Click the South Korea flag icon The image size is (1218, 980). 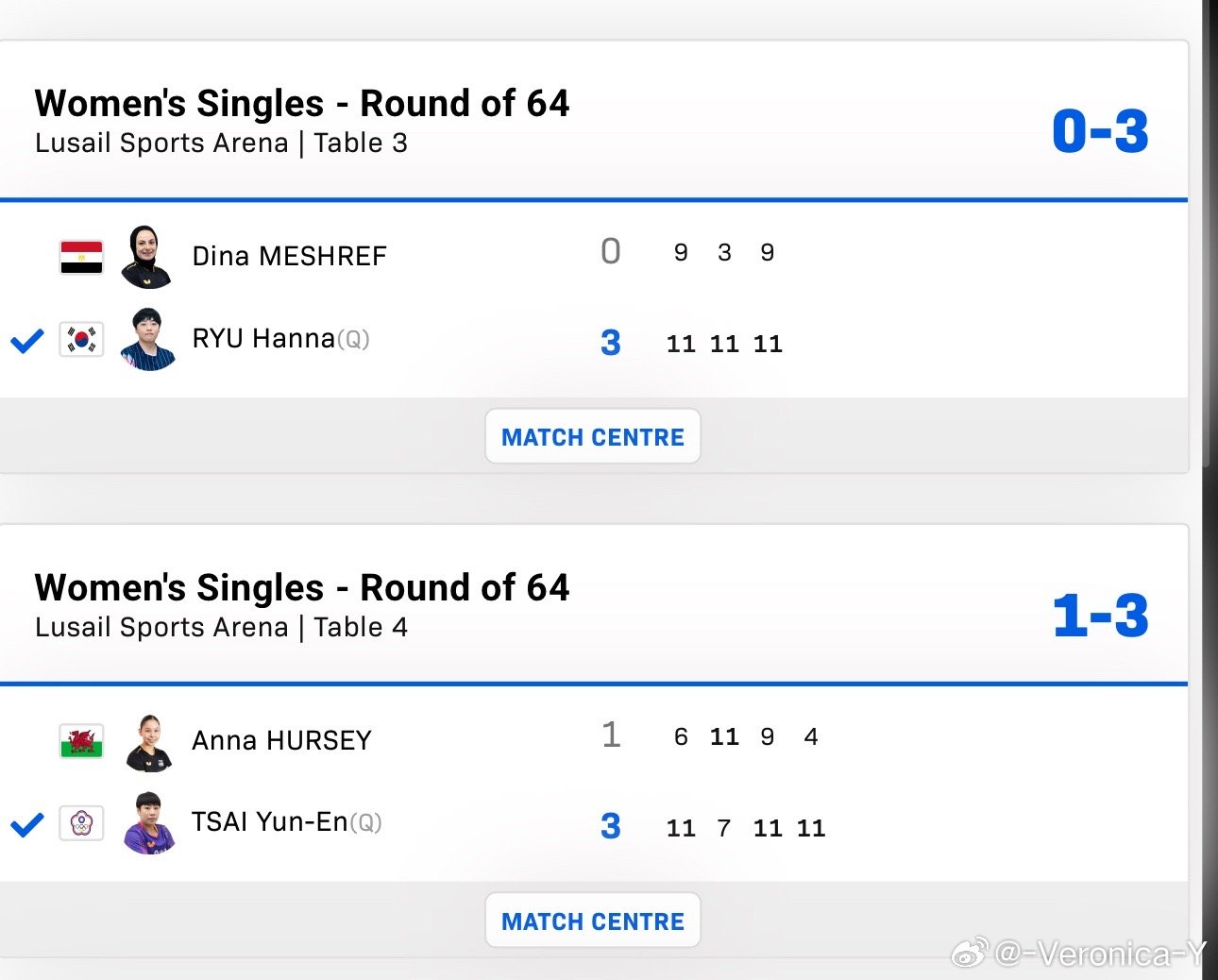[81, 339]
